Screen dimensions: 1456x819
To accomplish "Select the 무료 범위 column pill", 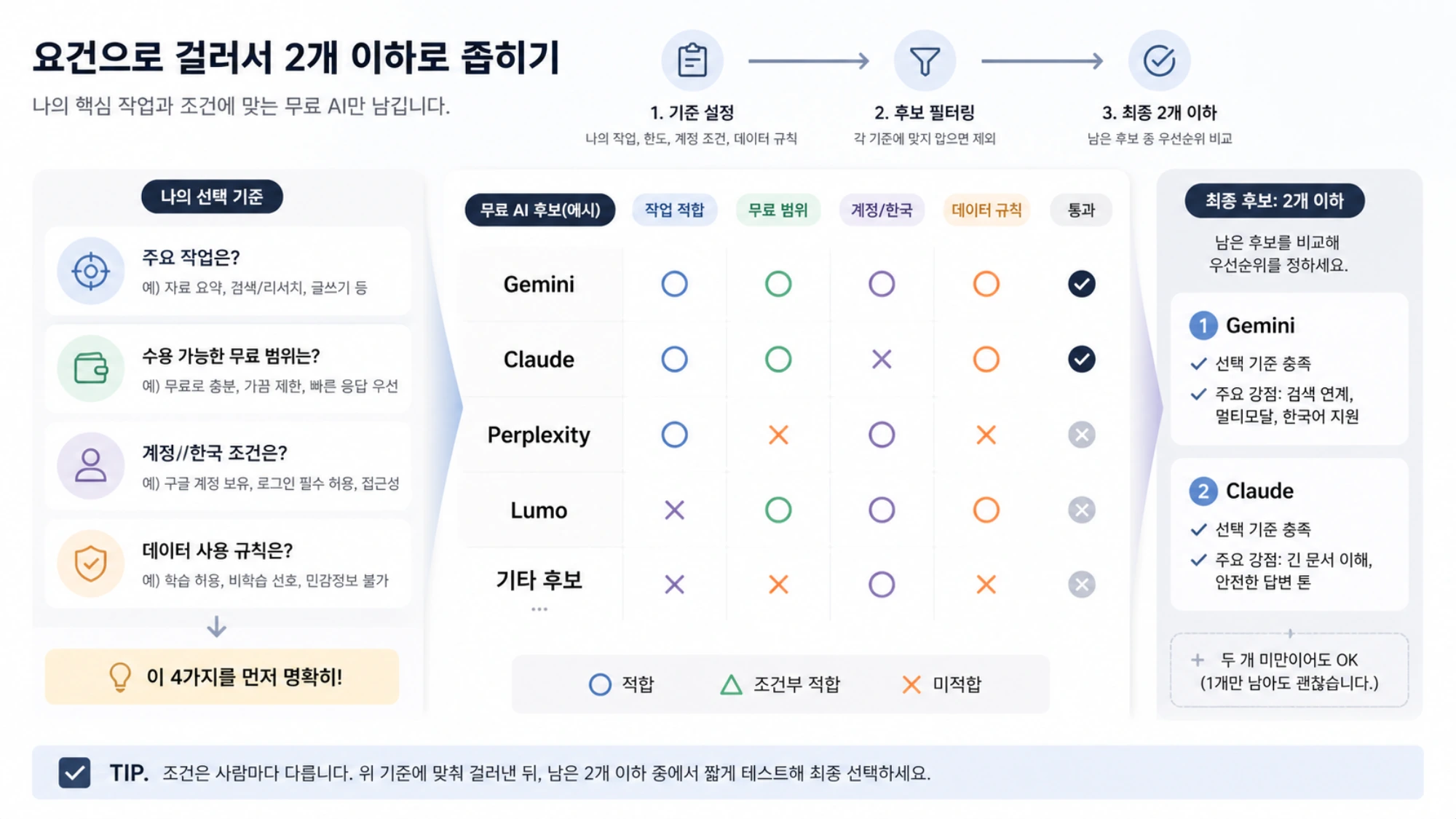I will (x=778, y=210).
